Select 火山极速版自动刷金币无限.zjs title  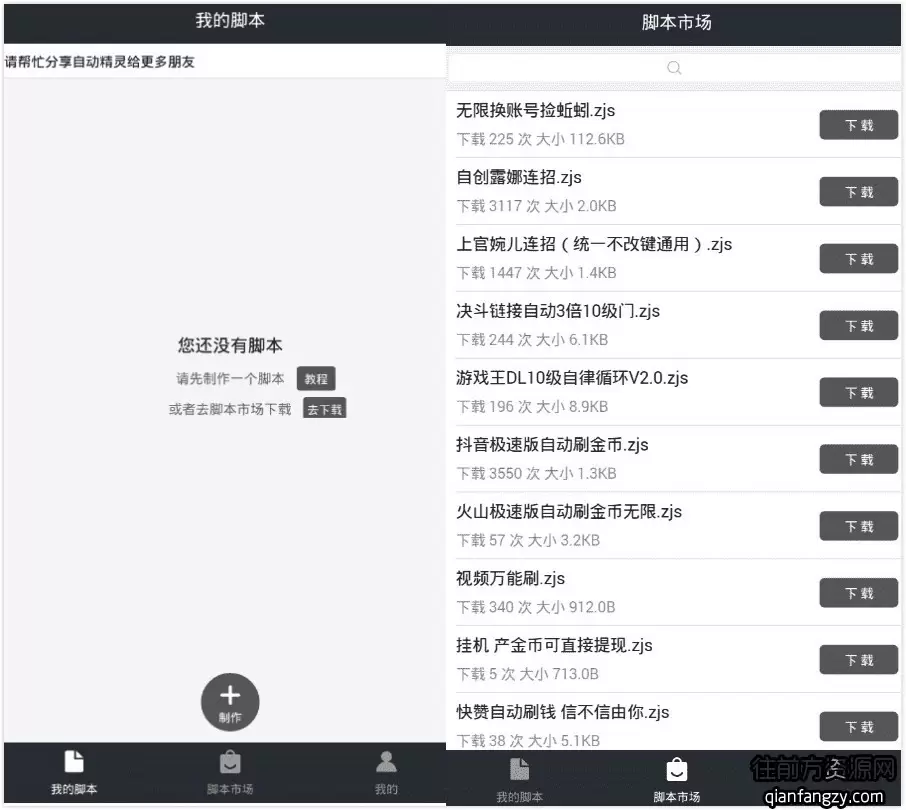pos(569,511)
